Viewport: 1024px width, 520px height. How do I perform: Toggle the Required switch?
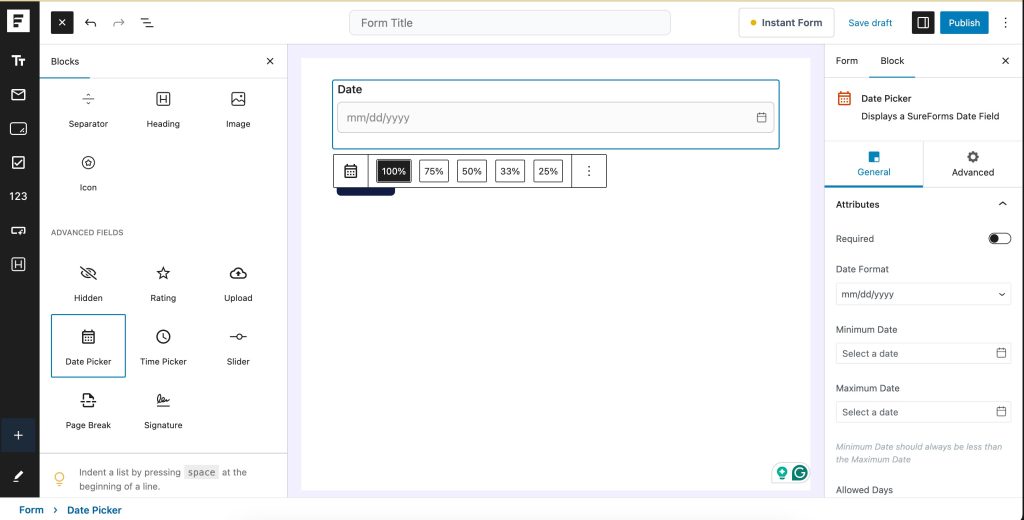[x=999, y=239]
